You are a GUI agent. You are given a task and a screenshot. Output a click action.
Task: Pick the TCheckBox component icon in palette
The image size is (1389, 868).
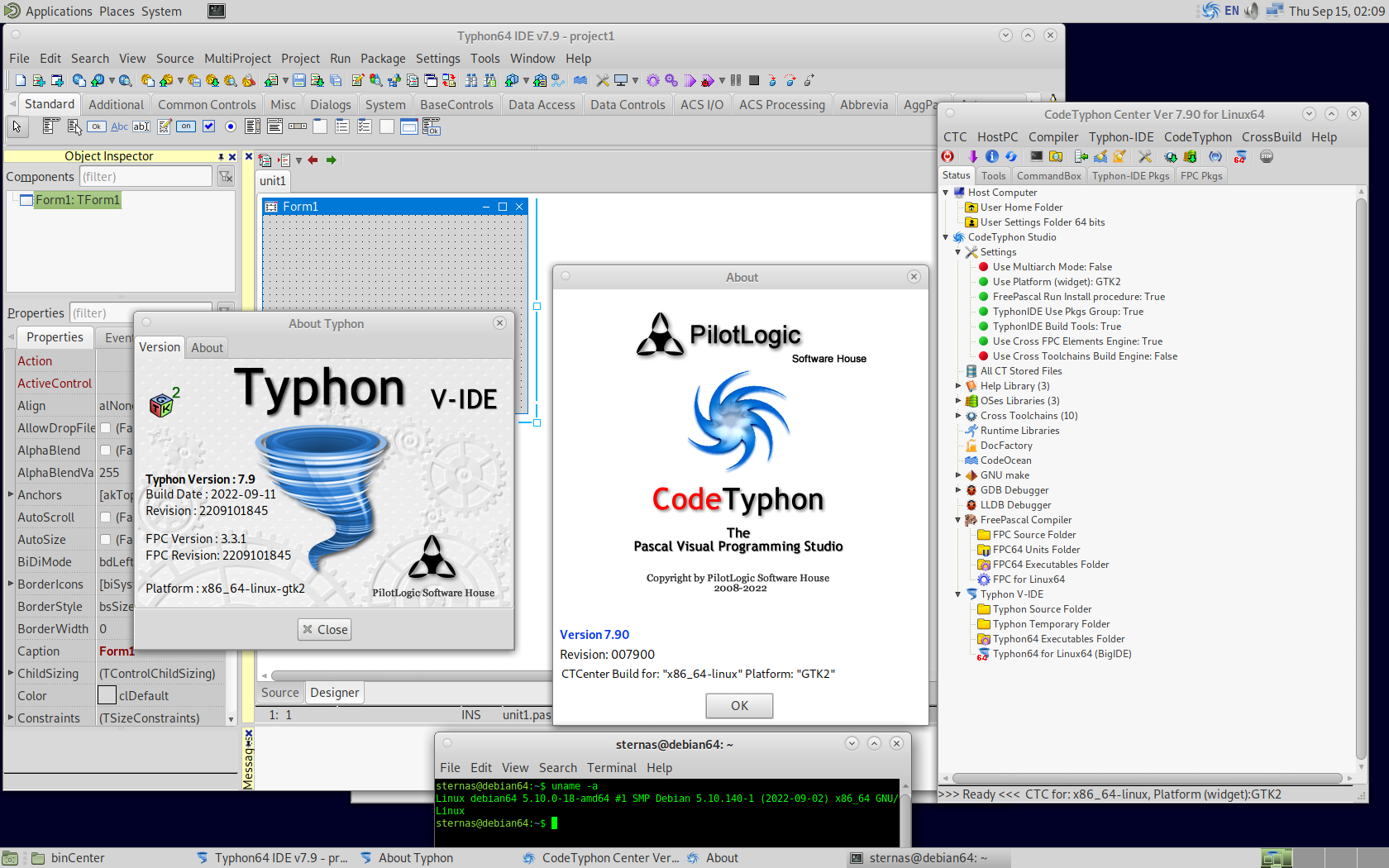209,126
